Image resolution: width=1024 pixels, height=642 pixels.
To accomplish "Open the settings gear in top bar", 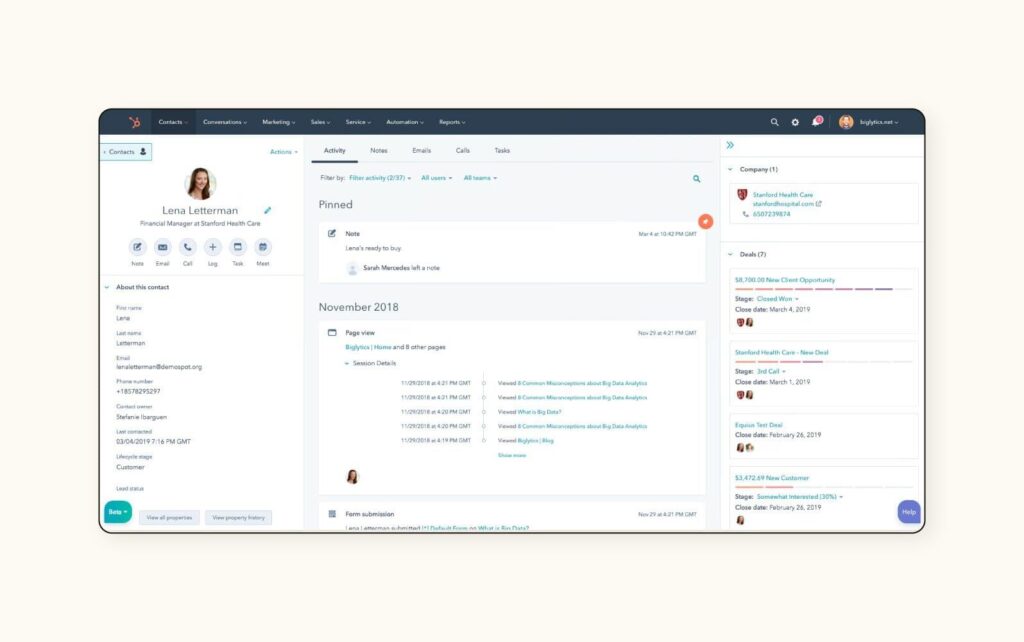I will 795,122.
